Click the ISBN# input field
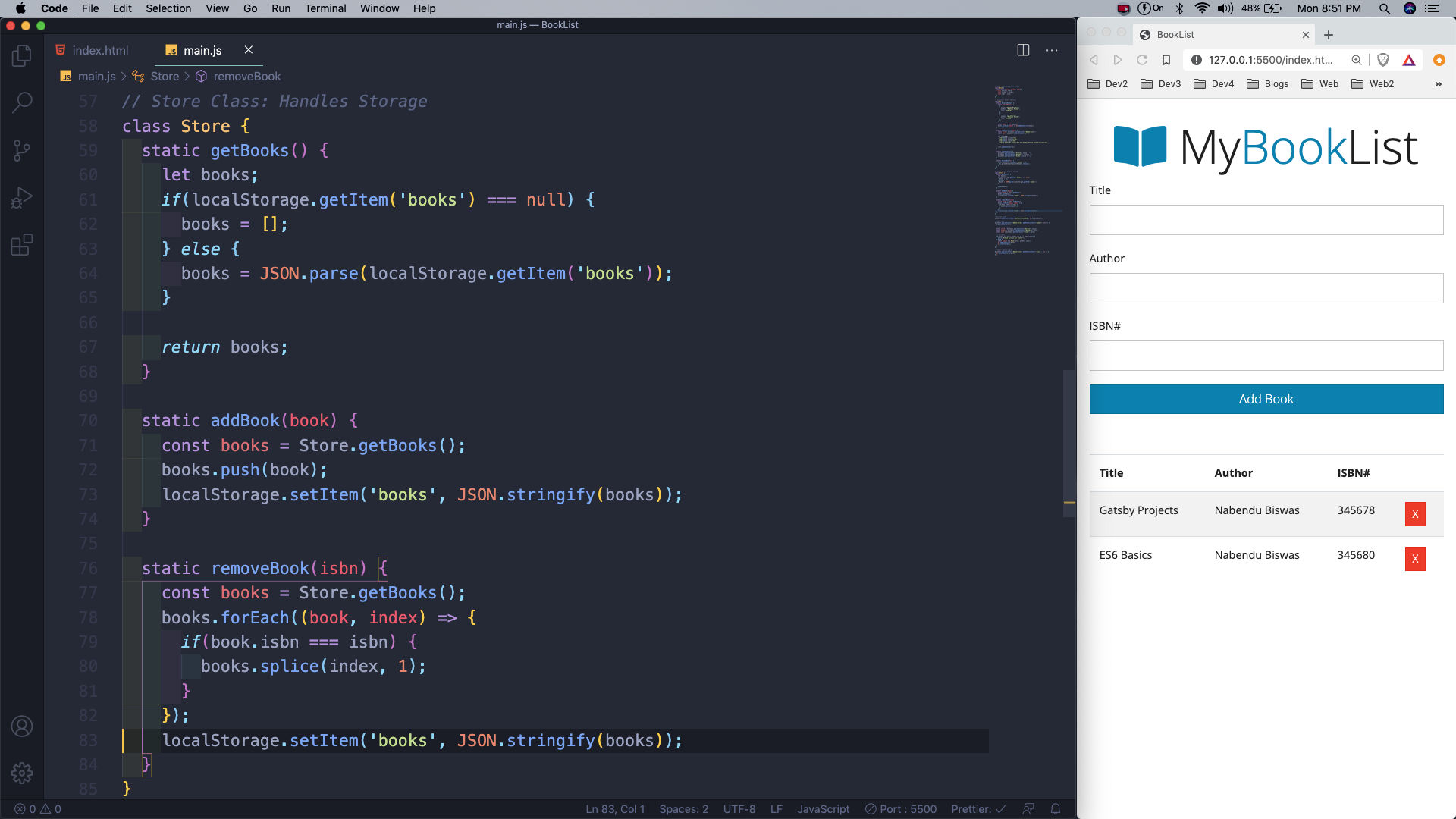 coord(1266,356)
